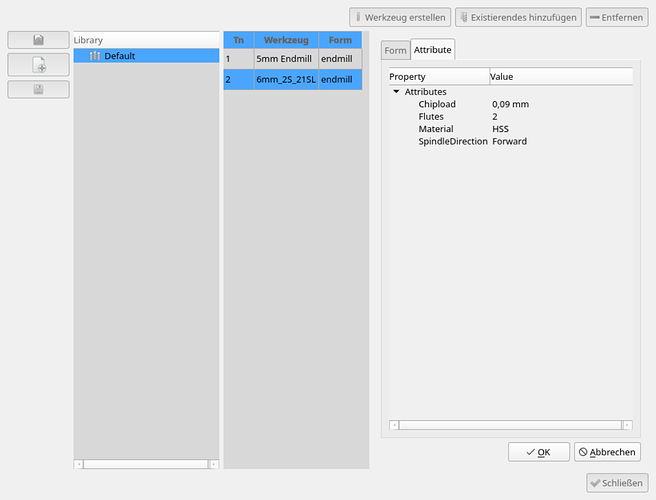Viewport: 656px width, 500px height.
Task: Click the new library icon button
Action: coord(38,65)
